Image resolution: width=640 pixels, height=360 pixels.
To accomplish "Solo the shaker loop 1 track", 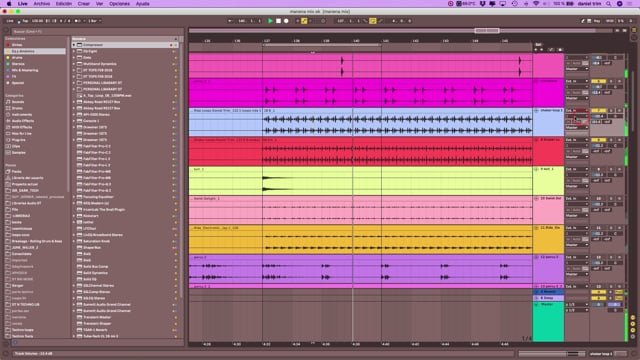I will (611, 111).
